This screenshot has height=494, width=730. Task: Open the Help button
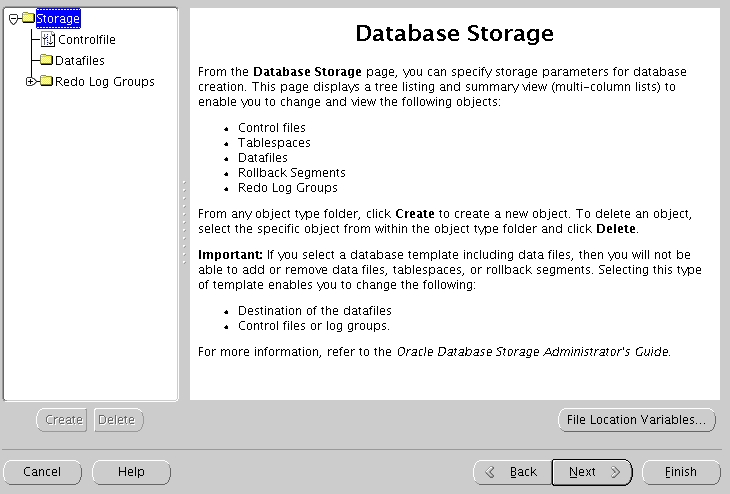coord(131,472)
